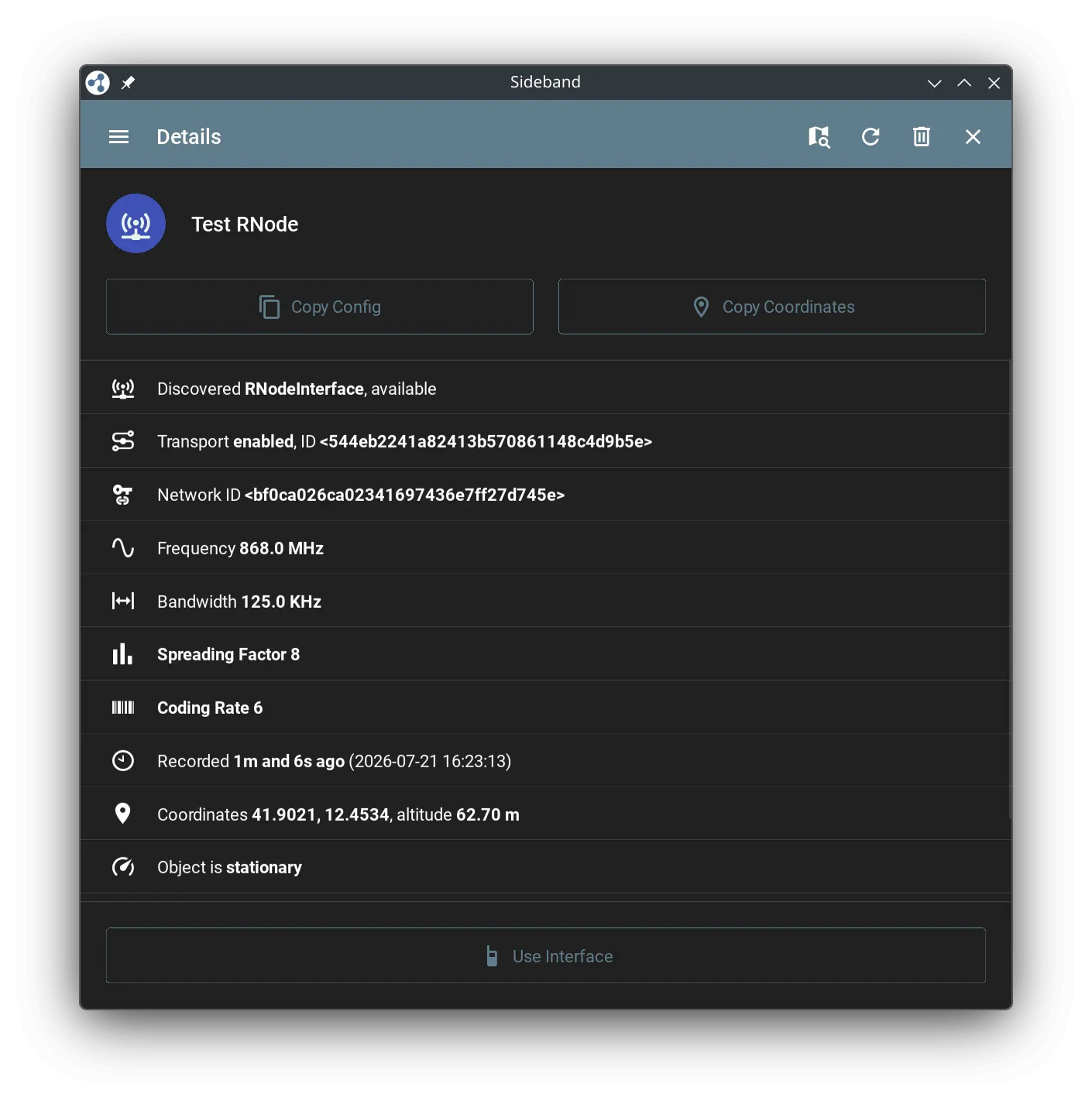Viewport: 1092px width, 1104px height.
Task: Click the stationary speedometer icon
Action: [x=122, y=867]
